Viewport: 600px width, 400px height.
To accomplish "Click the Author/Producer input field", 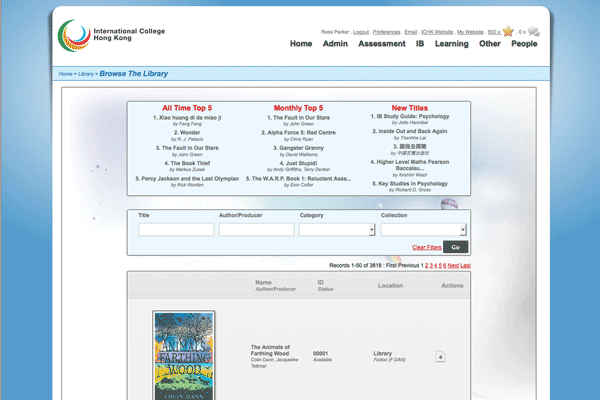I will point(256,229).
